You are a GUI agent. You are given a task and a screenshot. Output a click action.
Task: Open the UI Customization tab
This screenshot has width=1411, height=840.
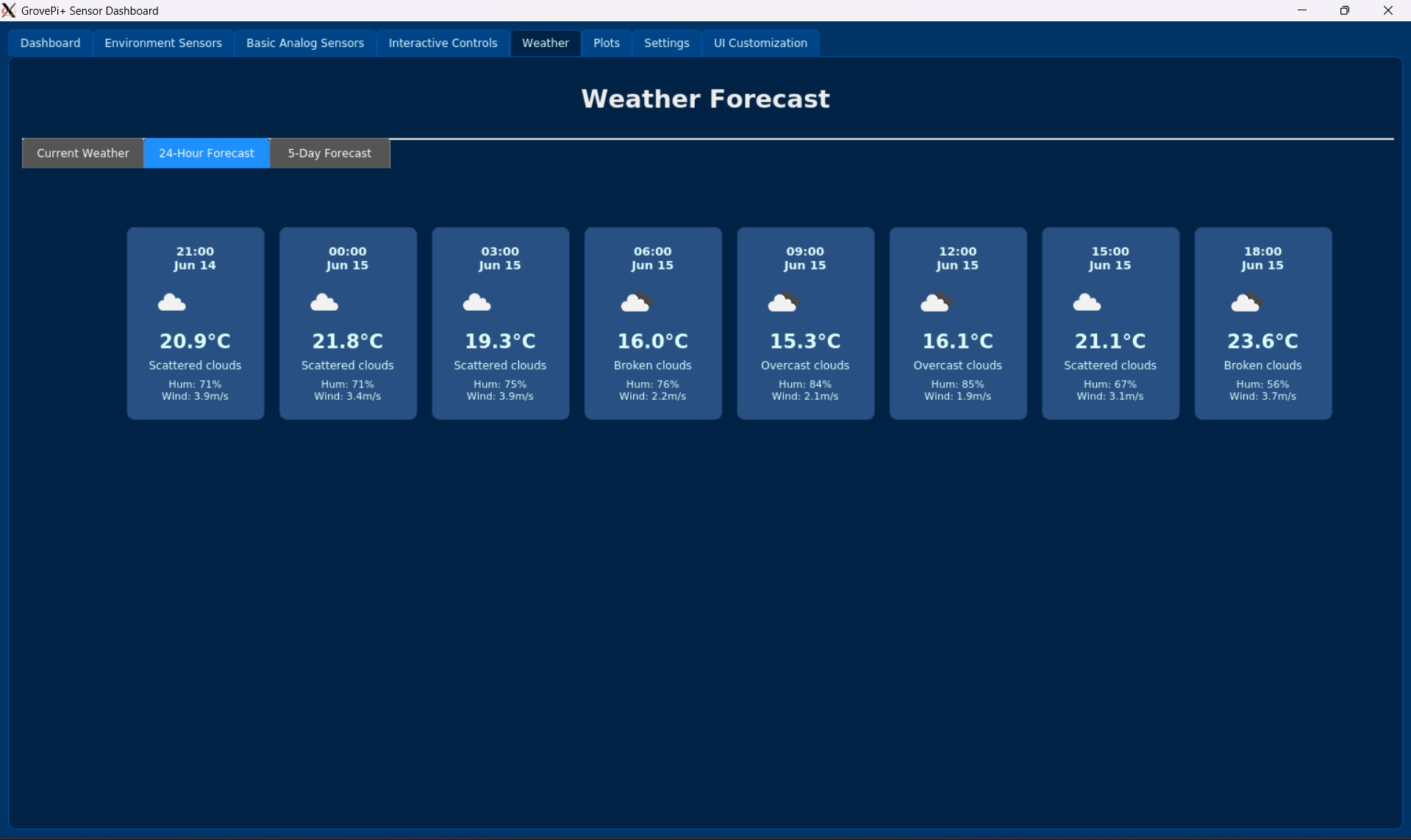(x=760, y=43)
